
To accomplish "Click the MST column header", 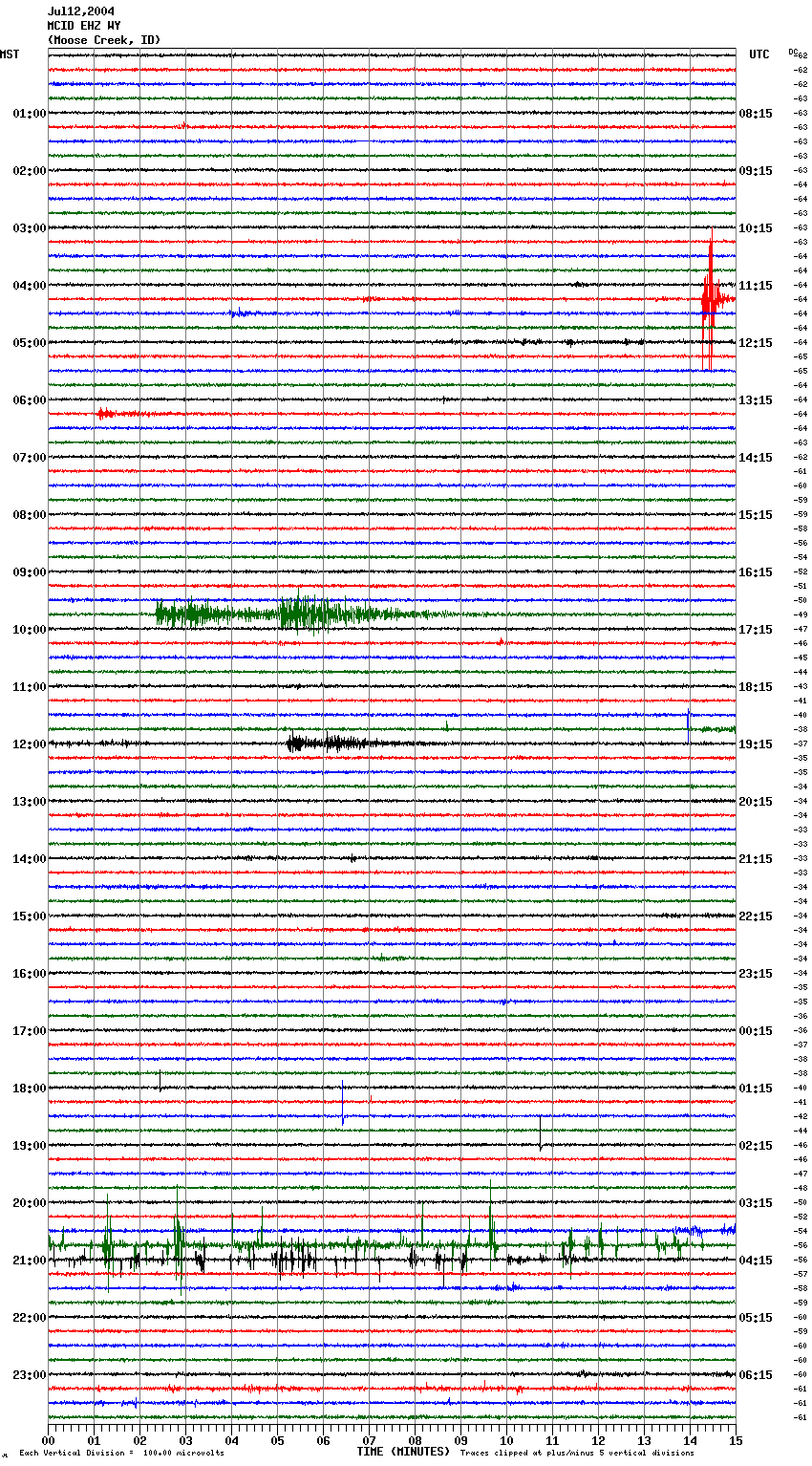I will tap(10, 54).
